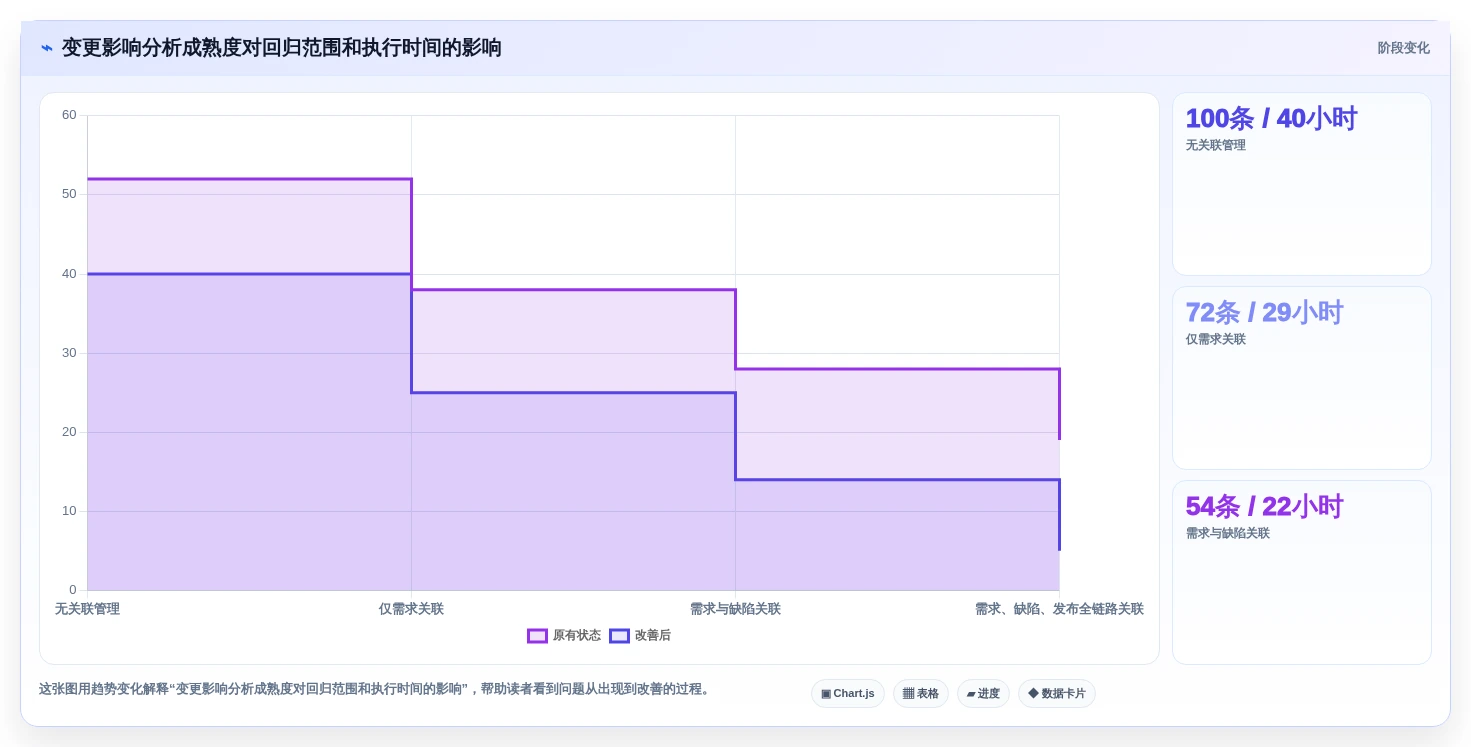Screen dimensions: 1471x747
Task: Click the y-axis value 40
Action: (69, 274)
